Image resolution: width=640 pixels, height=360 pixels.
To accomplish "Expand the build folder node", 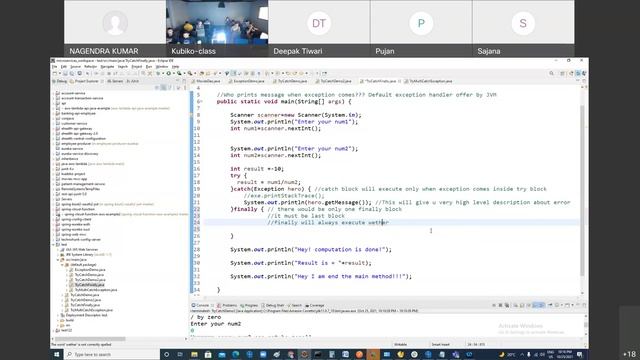I will point(58,320).
